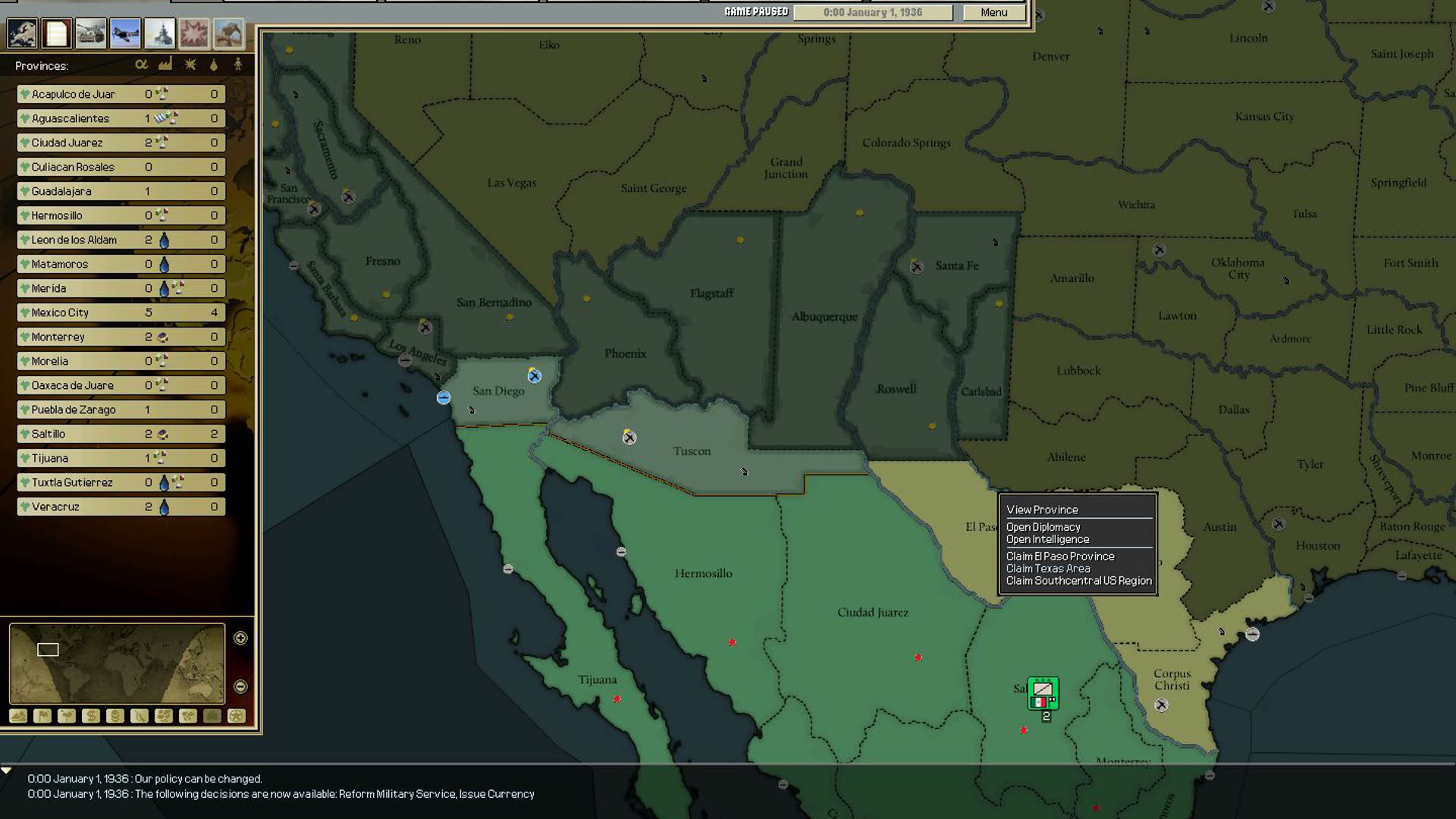Click the Tuscon airbase marker
Image resolution: width=1456 pixels, height=819 pixels.
pyautogui.click(x=629, y=438)
